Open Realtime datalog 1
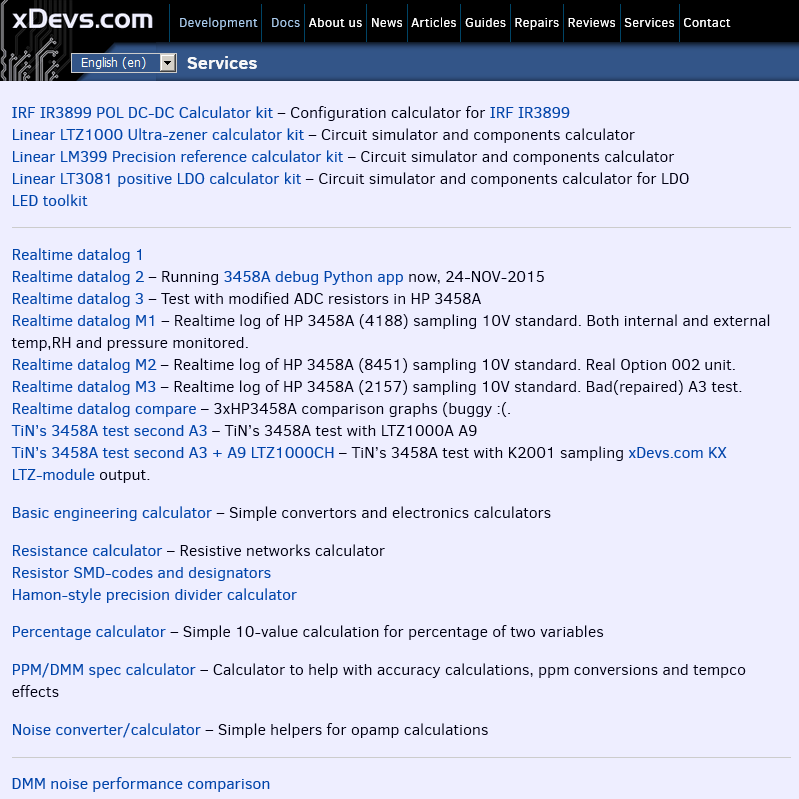Image resolution: width=799 pixels, height=799 pixels. pos(77,255)
